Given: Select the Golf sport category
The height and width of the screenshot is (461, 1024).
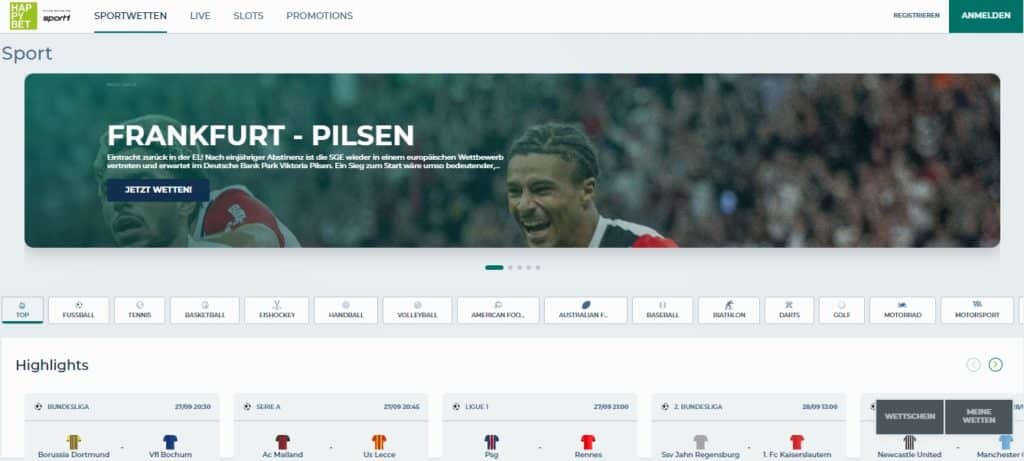Looking at the screenshot, I should pyautogui.click(x=841, y=310).
